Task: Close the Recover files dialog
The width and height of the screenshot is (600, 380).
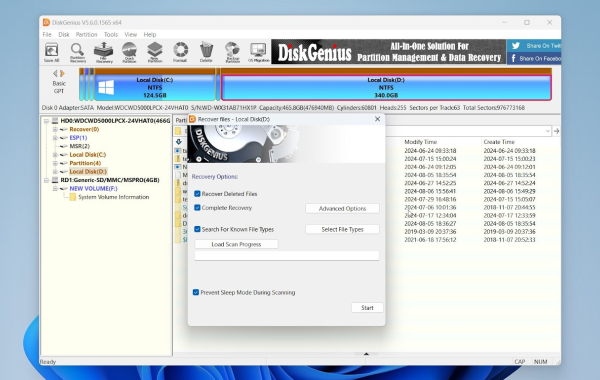Action: pos(377,119)
